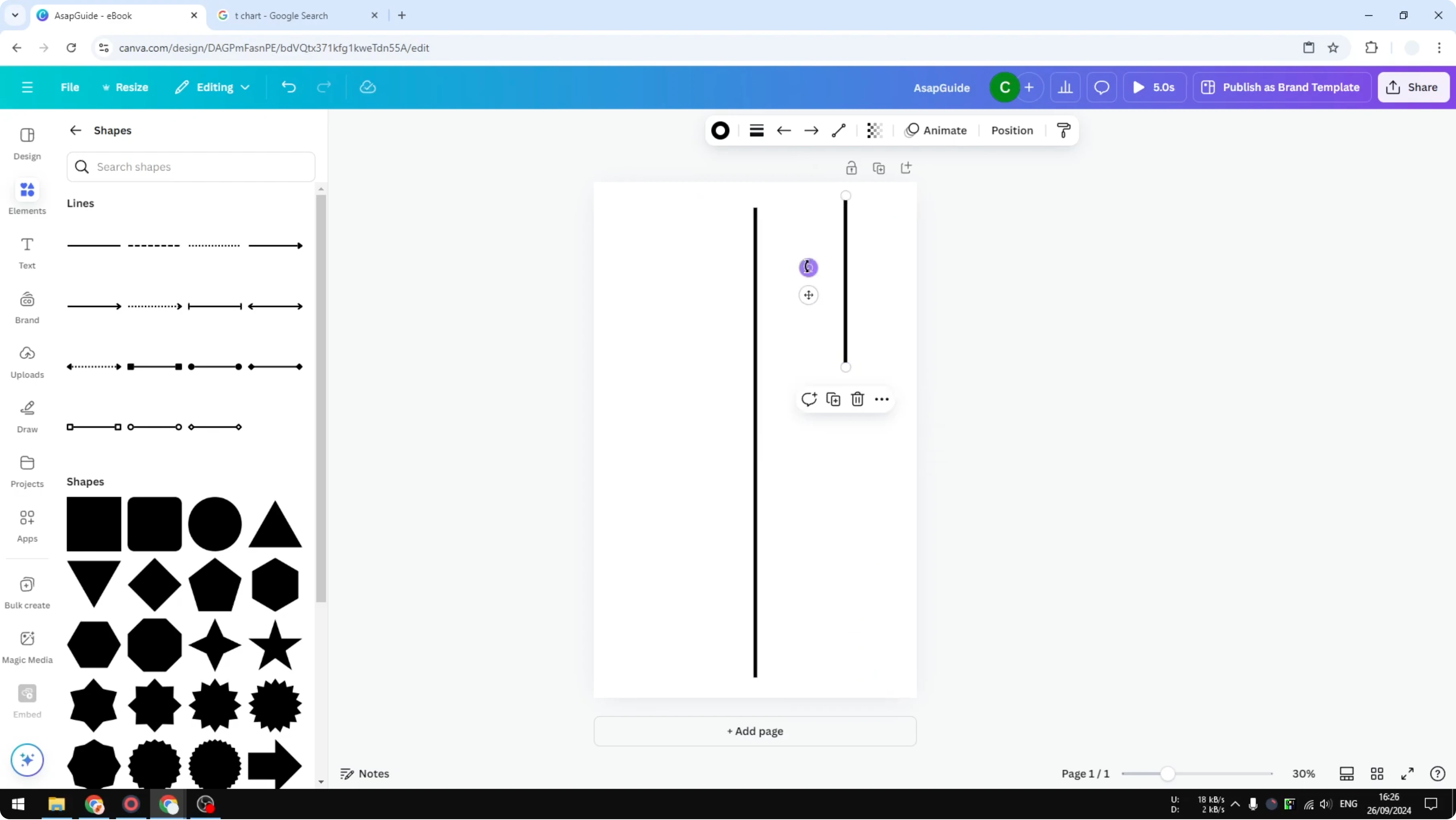Open the 30% zoom level menu
1456x820 pixels.
(1303, 774)
